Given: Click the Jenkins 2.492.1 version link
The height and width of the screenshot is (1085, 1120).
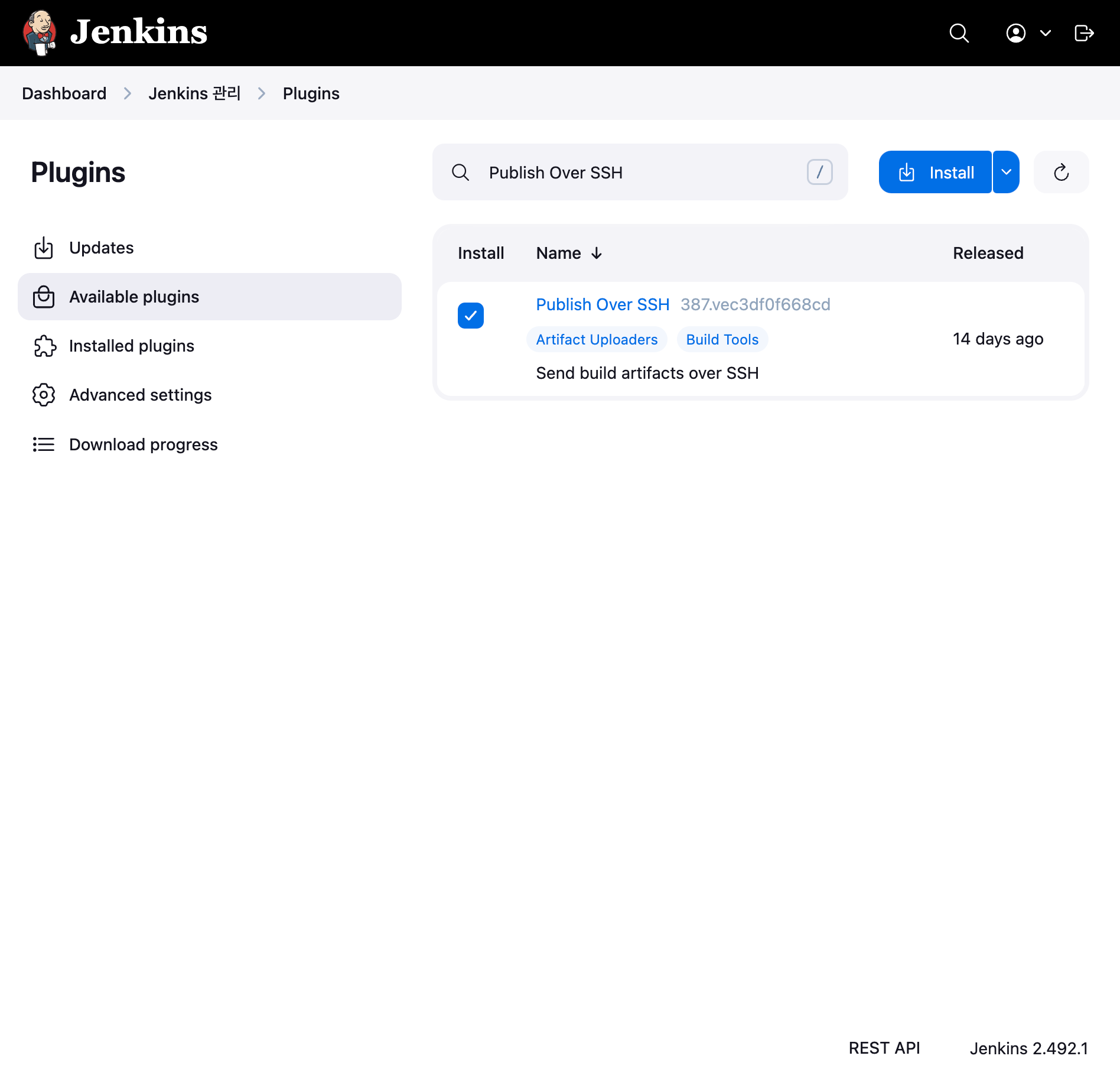Looking at the screenshot, I should 1028,1048.
